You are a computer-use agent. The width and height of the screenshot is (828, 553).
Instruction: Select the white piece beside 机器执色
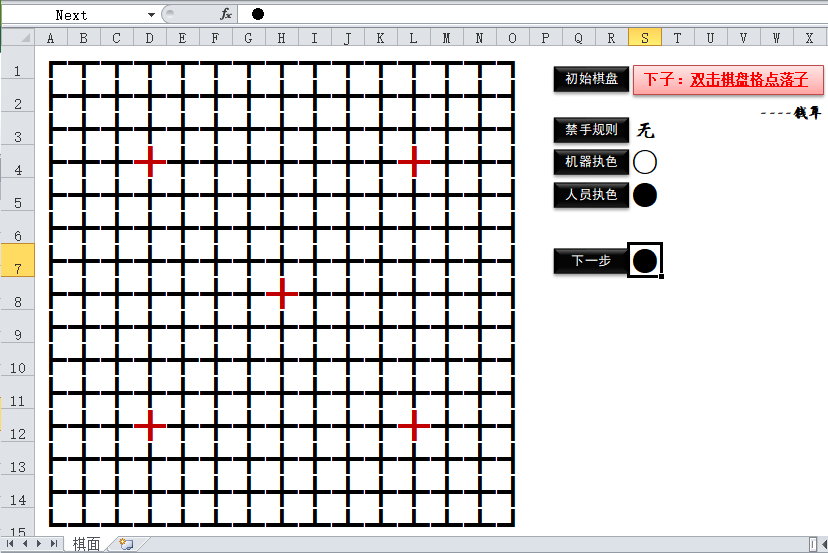645,162
